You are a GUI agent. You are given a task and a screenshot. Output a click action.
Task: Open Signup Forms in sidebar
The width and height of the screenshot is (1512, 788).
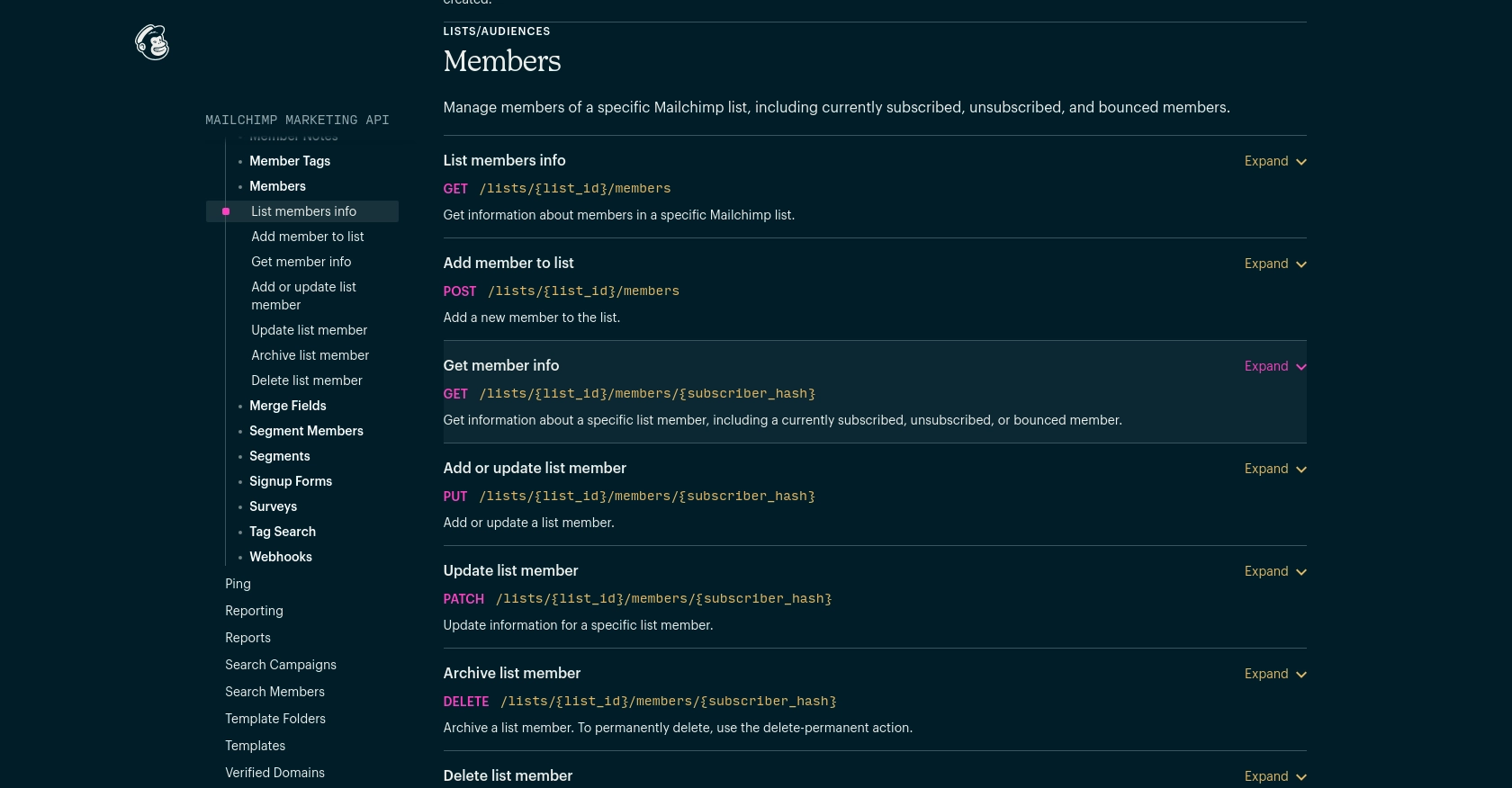pyautogui.click(x=291, y=481)
